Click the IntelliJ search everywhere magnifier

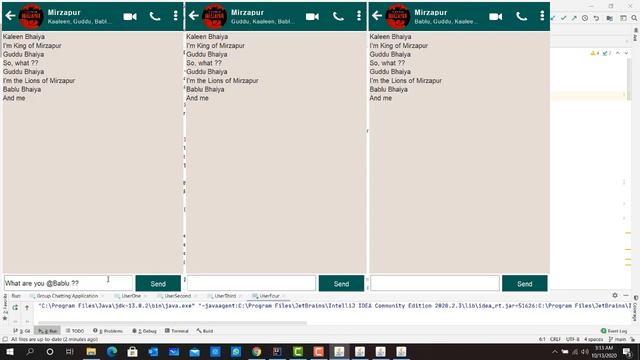pos(634,18)
